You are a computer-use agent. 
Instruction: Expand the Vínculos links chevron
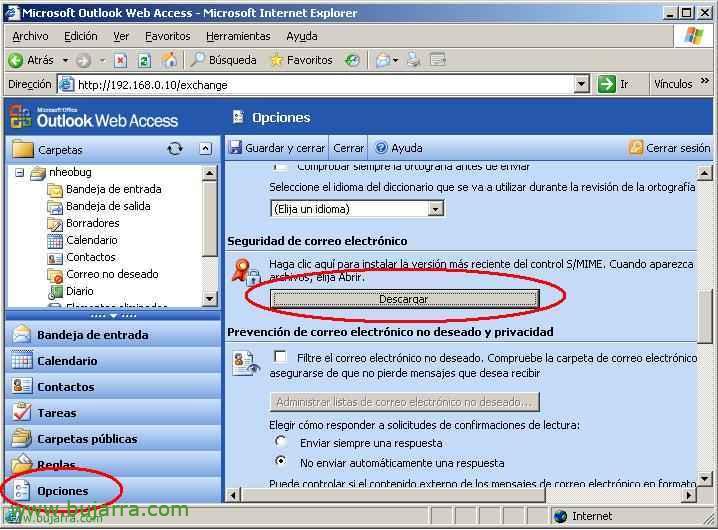click(705, 81)
